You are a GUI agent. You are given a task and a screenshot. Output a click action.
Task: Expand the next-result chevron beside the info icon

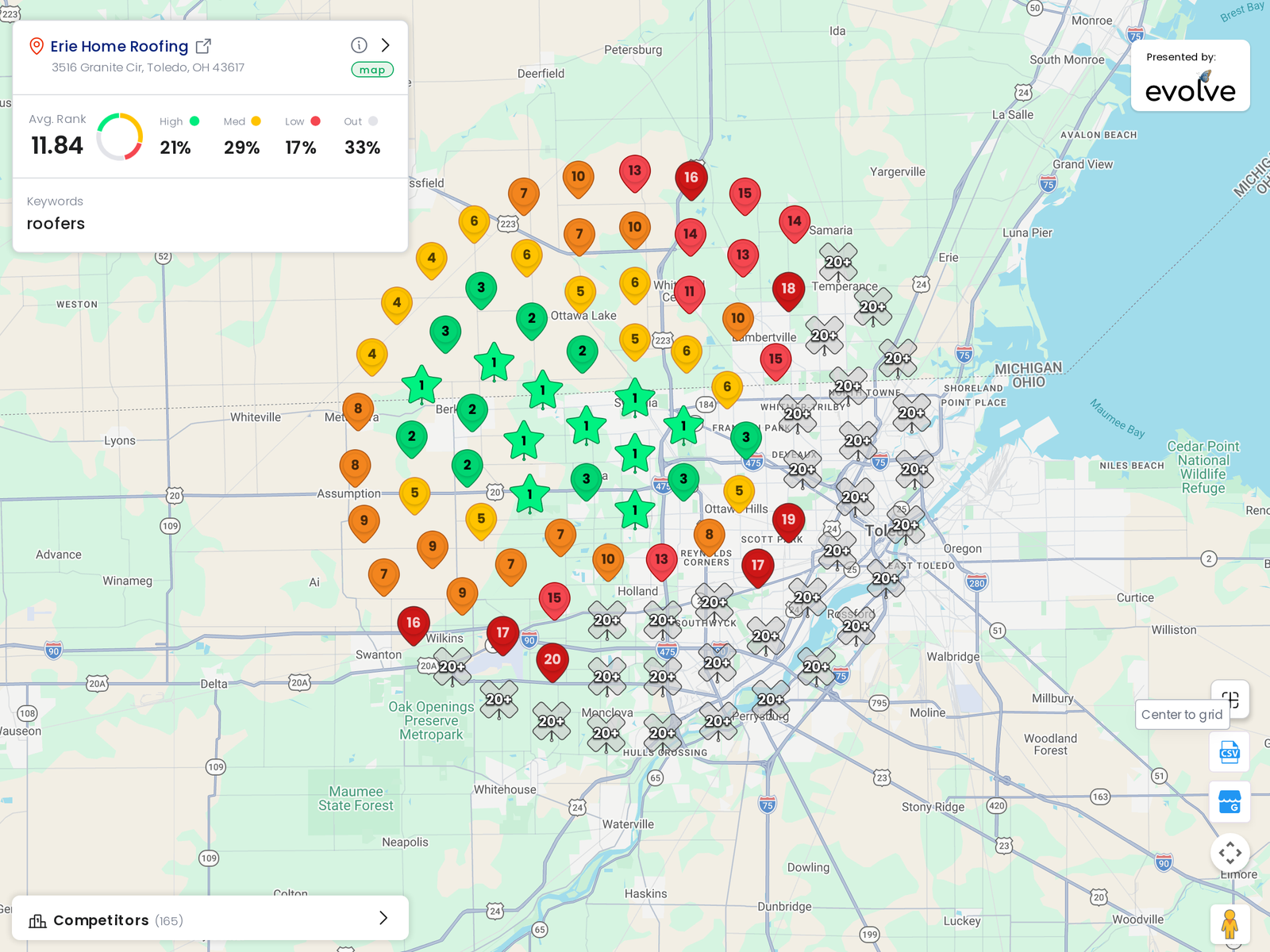coord(386,45)
